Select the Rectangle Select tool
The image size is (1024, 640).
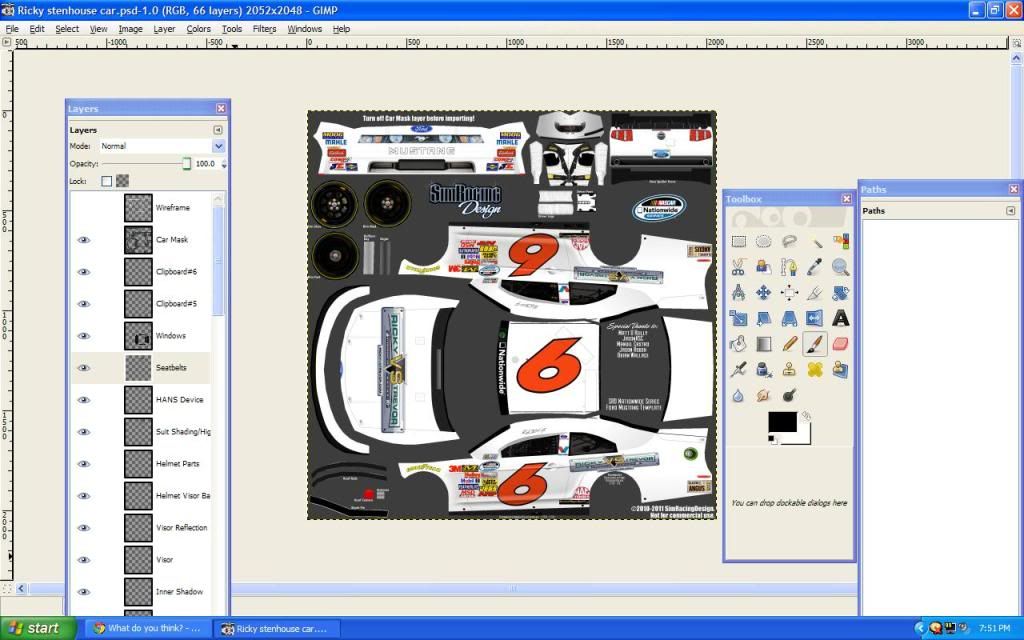tap(739, 242)
